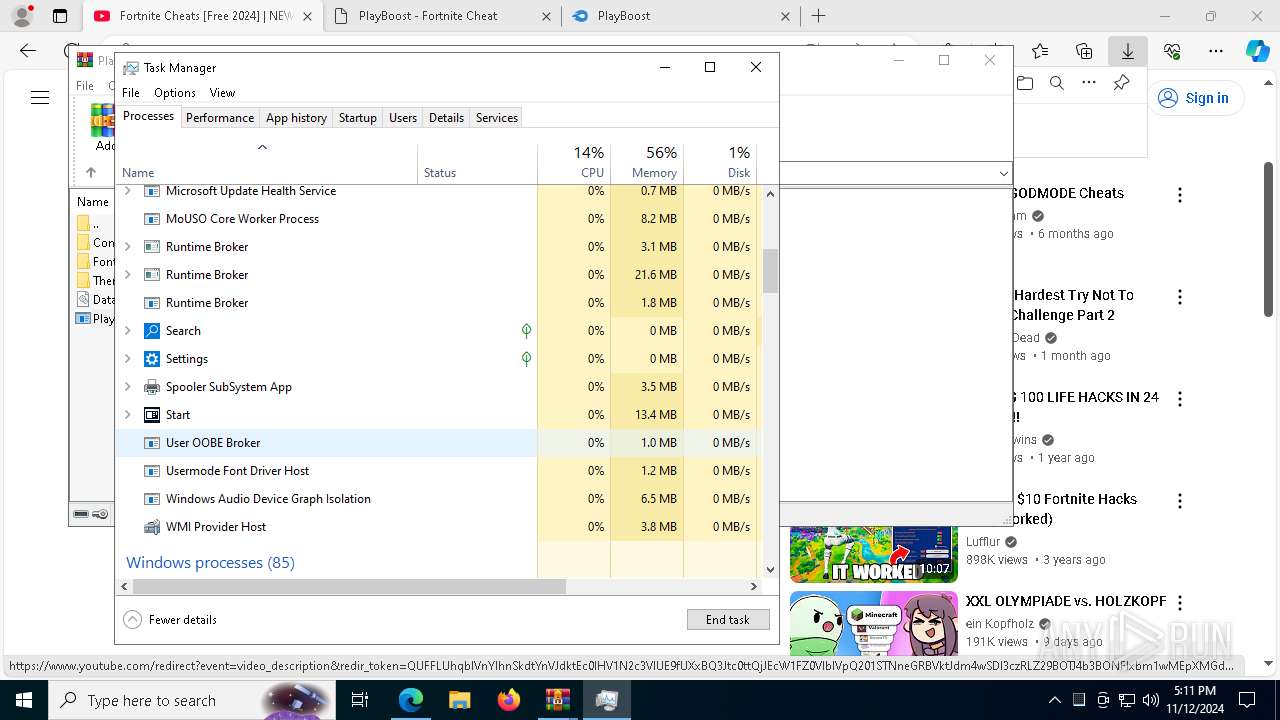Open WinRAR from taskbar
The width and height of the screenshot is (1280, 720).
[x=557, y=700]
